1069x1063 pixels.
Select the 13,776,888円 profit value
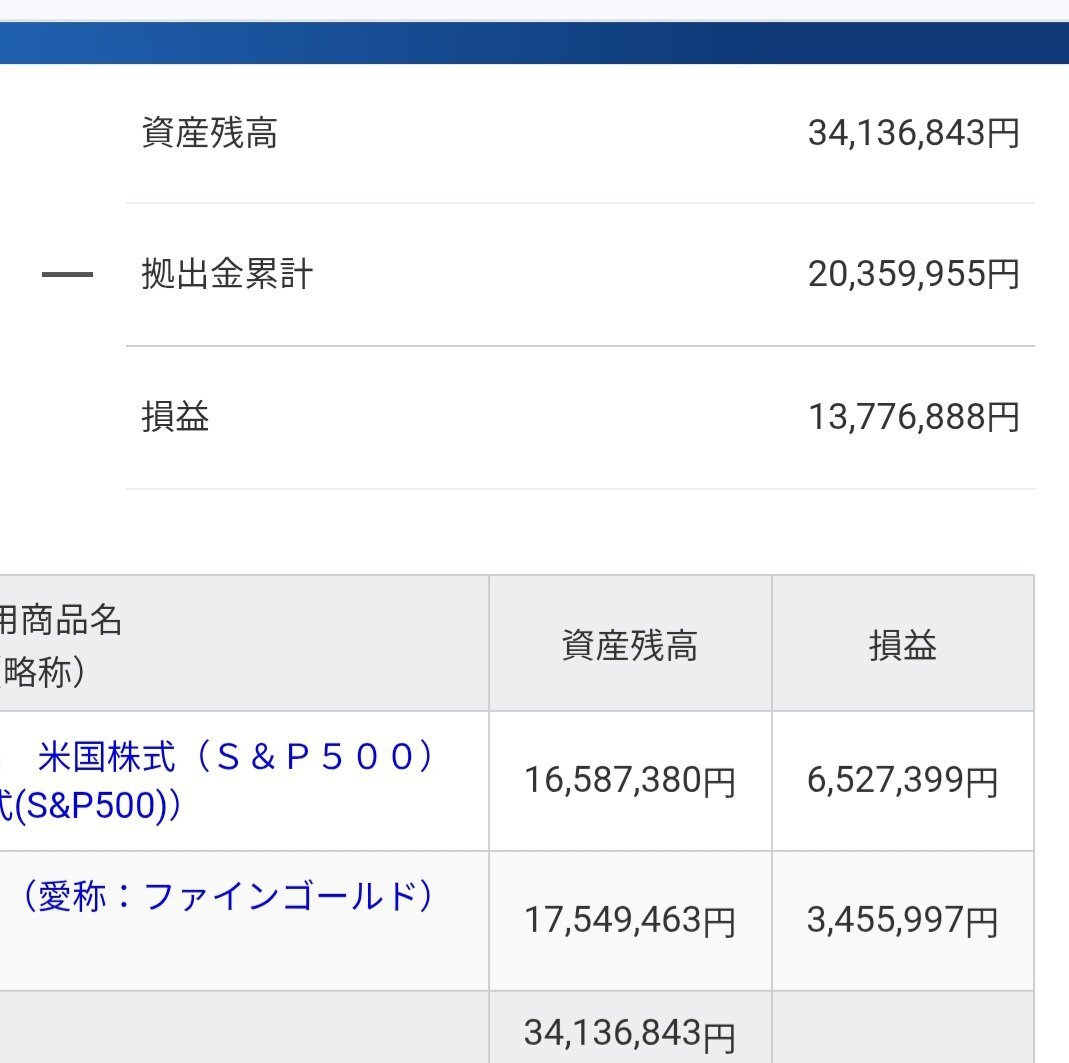pos(913,417)
